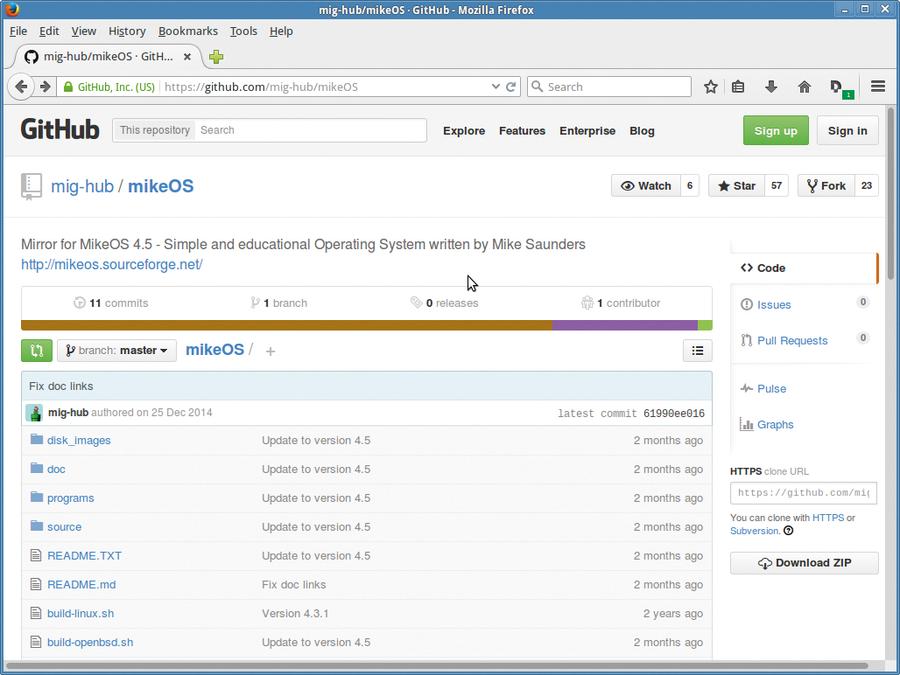Go to the Firefox home icon
Image resolution: width=900 pixels, height=675 pixels.
click(804, 87)
